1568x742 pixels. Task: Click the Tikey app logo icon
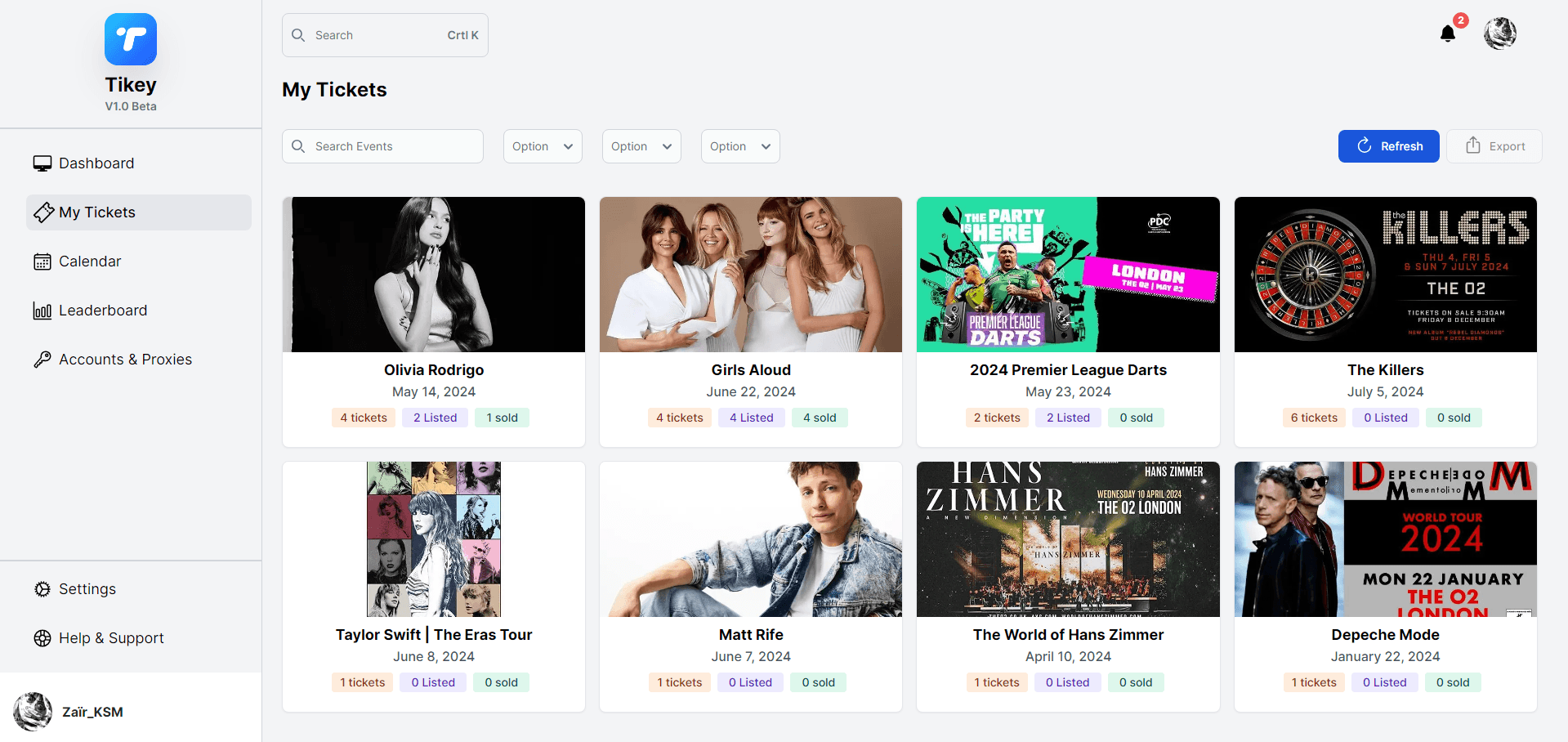[131, 39]
